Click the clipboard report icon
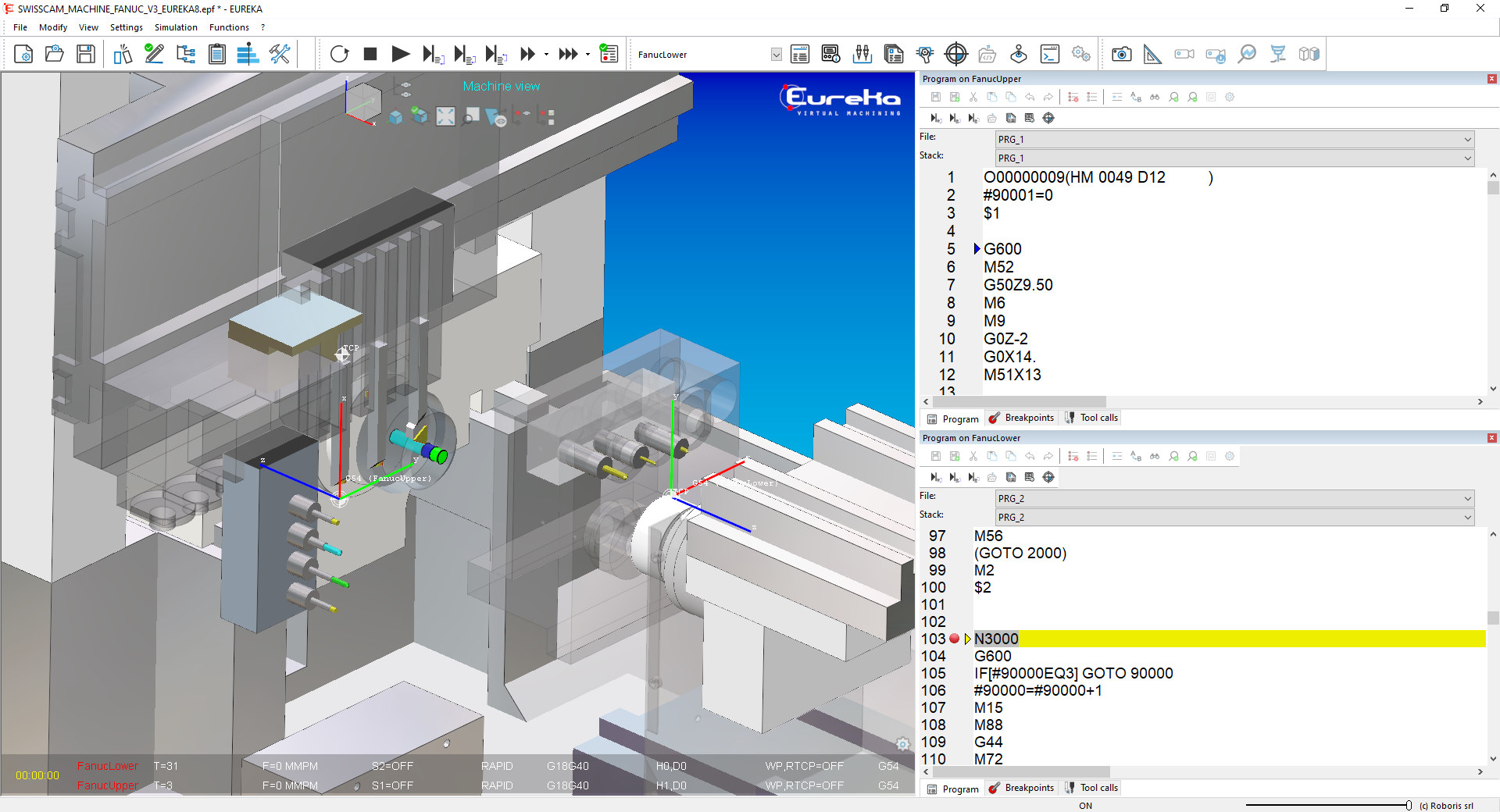Screen dimensions: 1500x812 pos(217,54)
